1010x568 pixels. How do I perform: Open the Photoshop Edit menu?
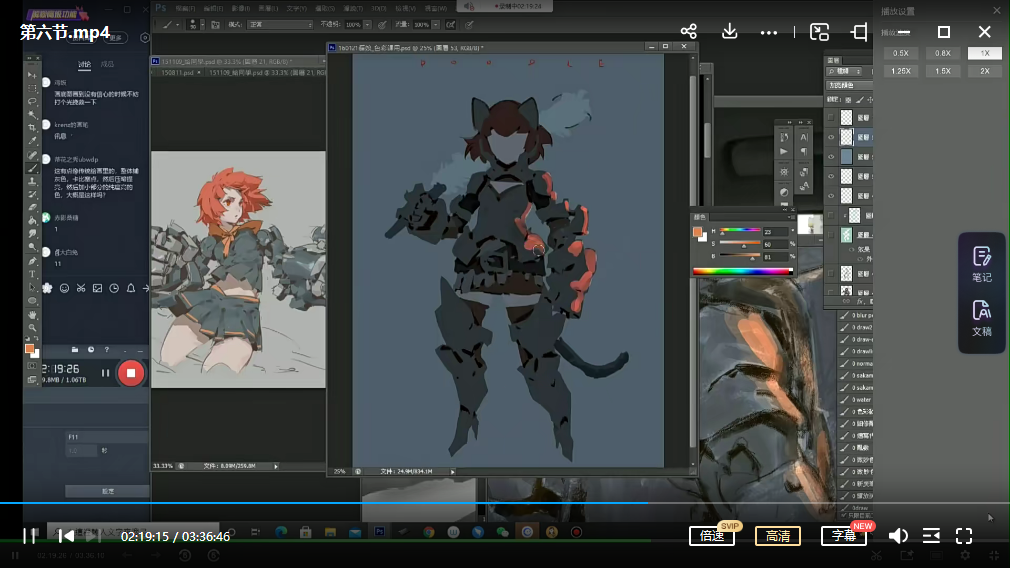click(x=213, y=8)
